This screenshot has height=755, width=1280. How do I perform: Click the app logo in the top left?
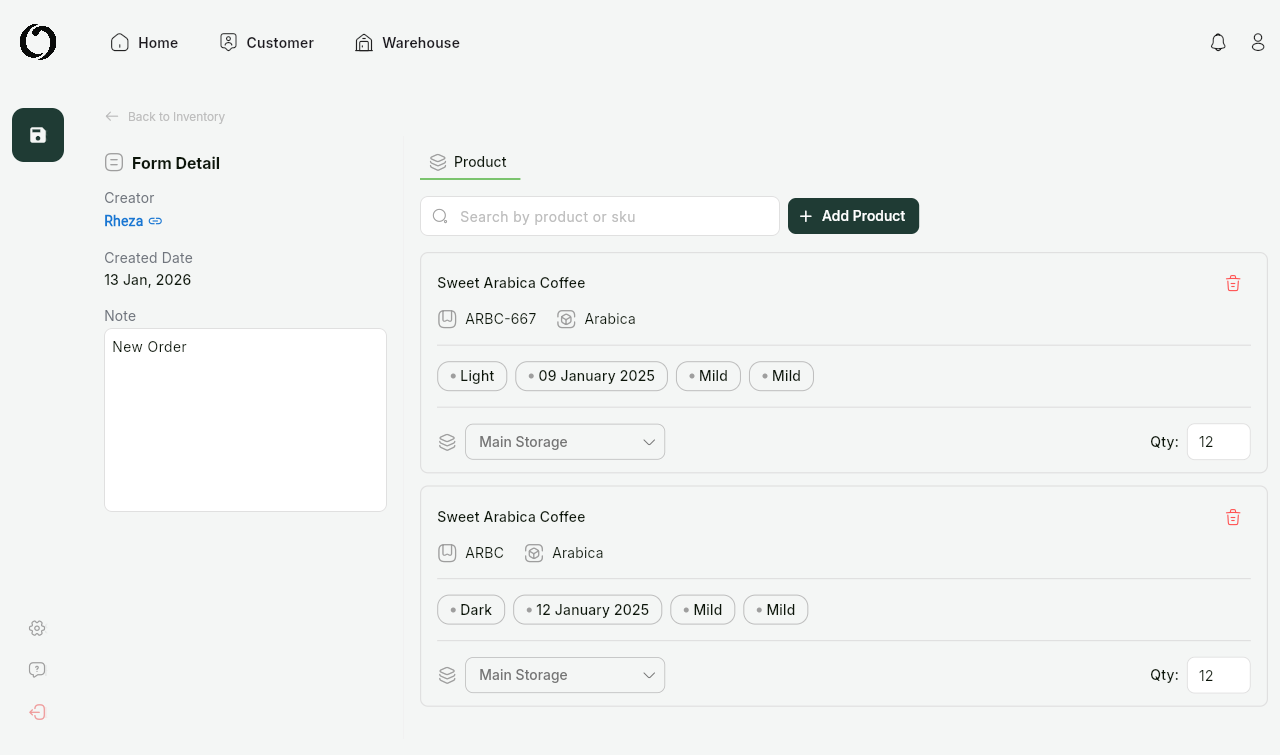tap(38, 42)
